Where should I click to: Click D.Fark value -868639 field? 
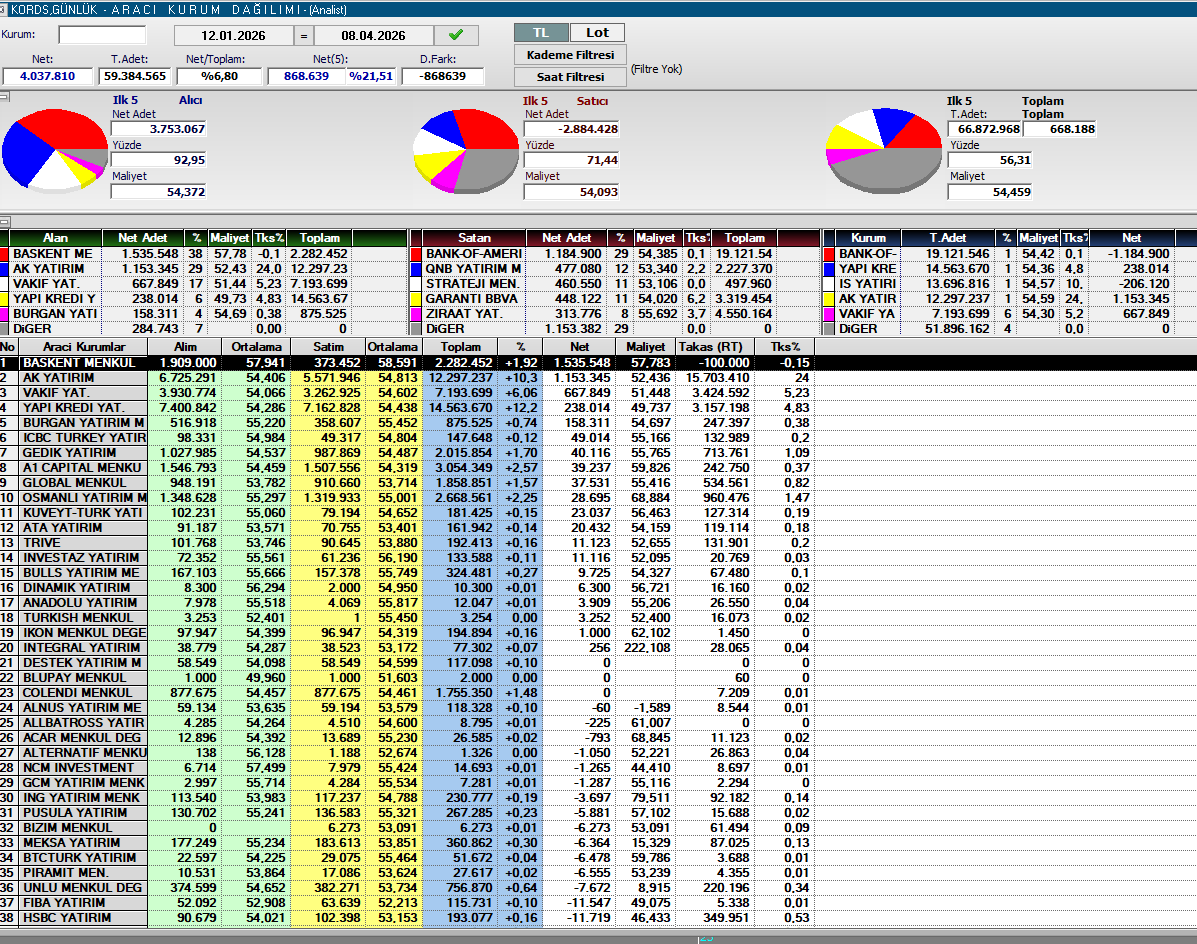click(x=444, y=76)
